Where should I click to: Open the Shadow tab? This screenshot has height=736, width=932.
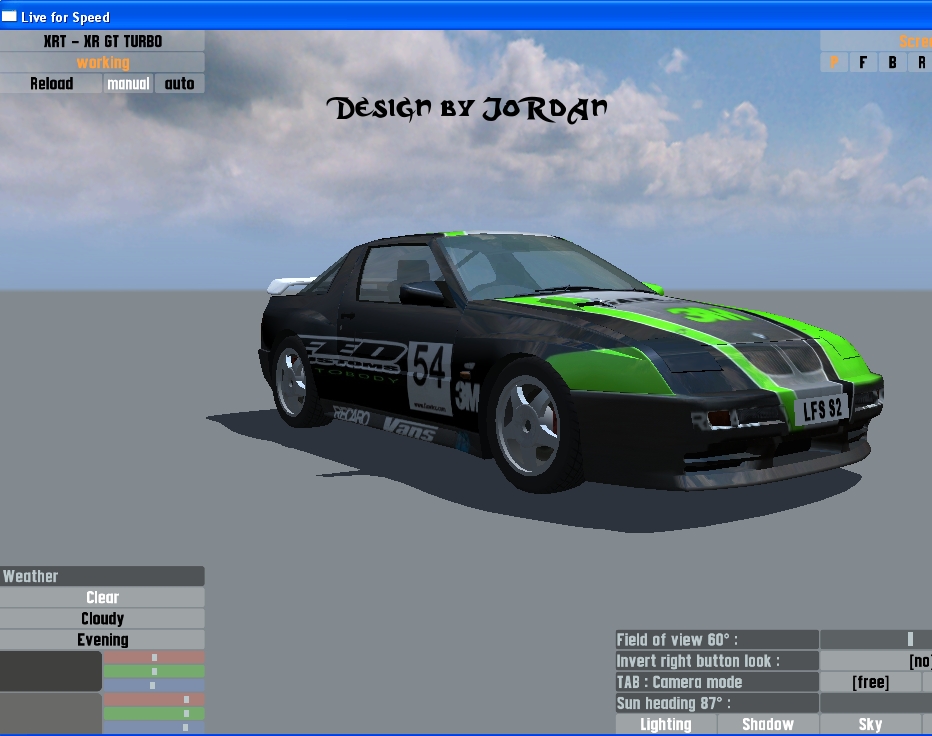768,724
